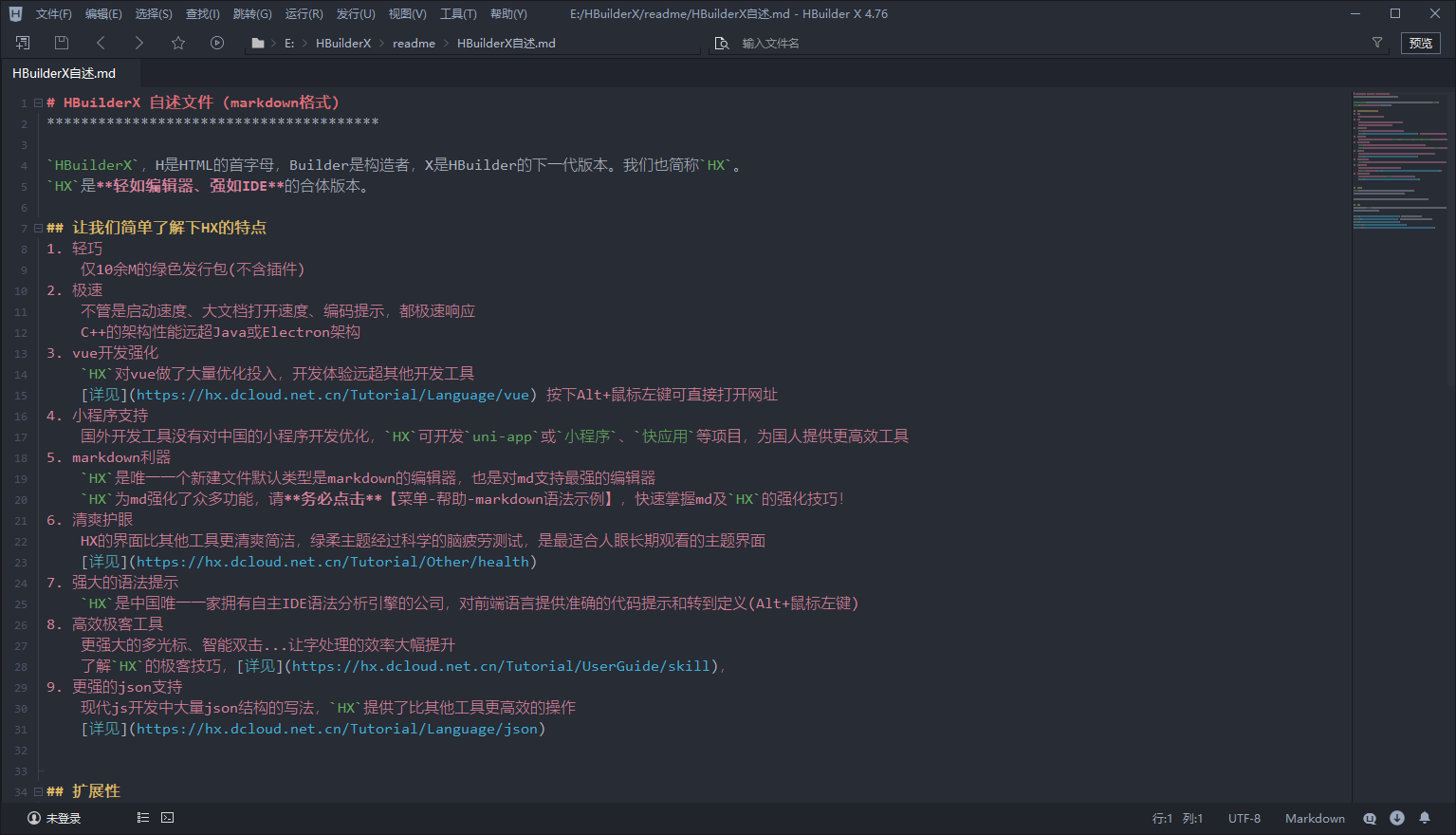
Task: Open the 工具(T) menu
Action: (458, 14)
